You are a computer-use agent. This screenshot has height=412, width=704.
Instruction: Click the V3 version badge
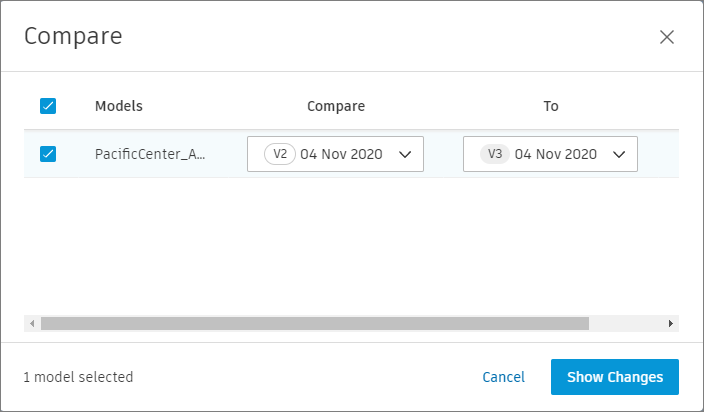pos(495,154)
